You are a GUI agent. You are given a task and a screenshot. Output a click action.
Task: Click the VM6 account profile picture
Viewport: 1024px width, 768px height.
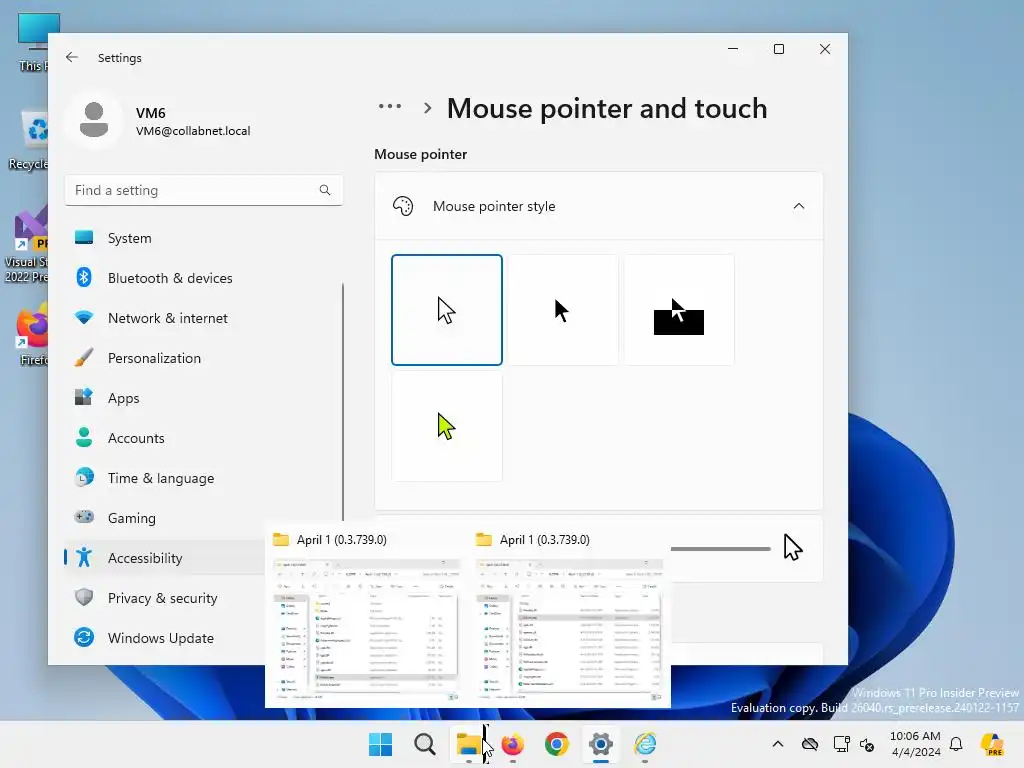click(x=94, y=120)
